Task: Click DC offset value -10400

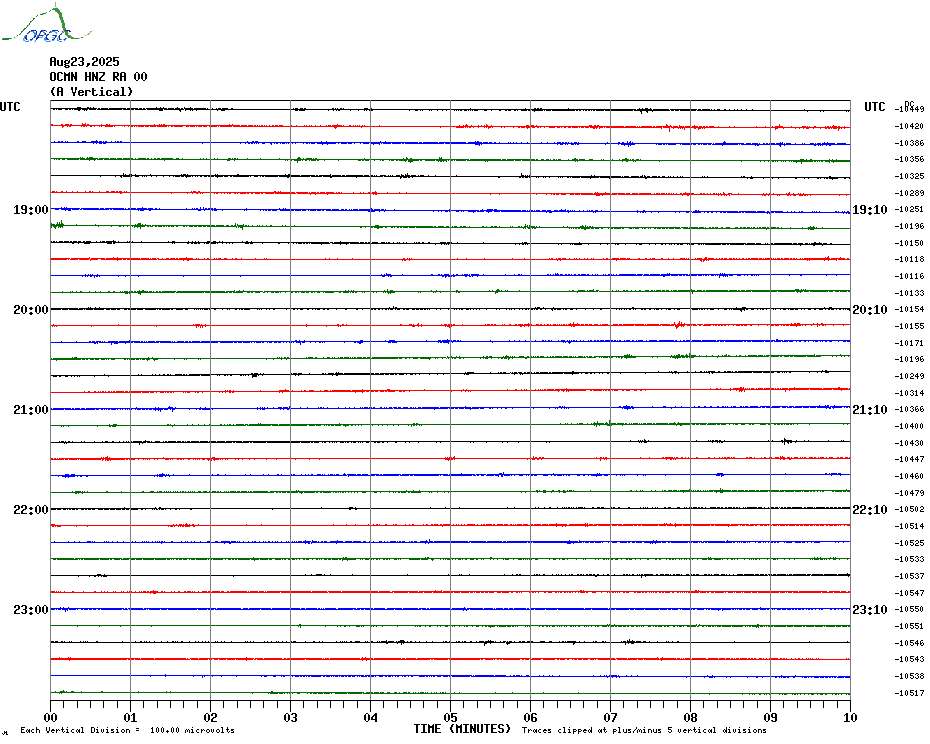Action: (x=910, y=427)
